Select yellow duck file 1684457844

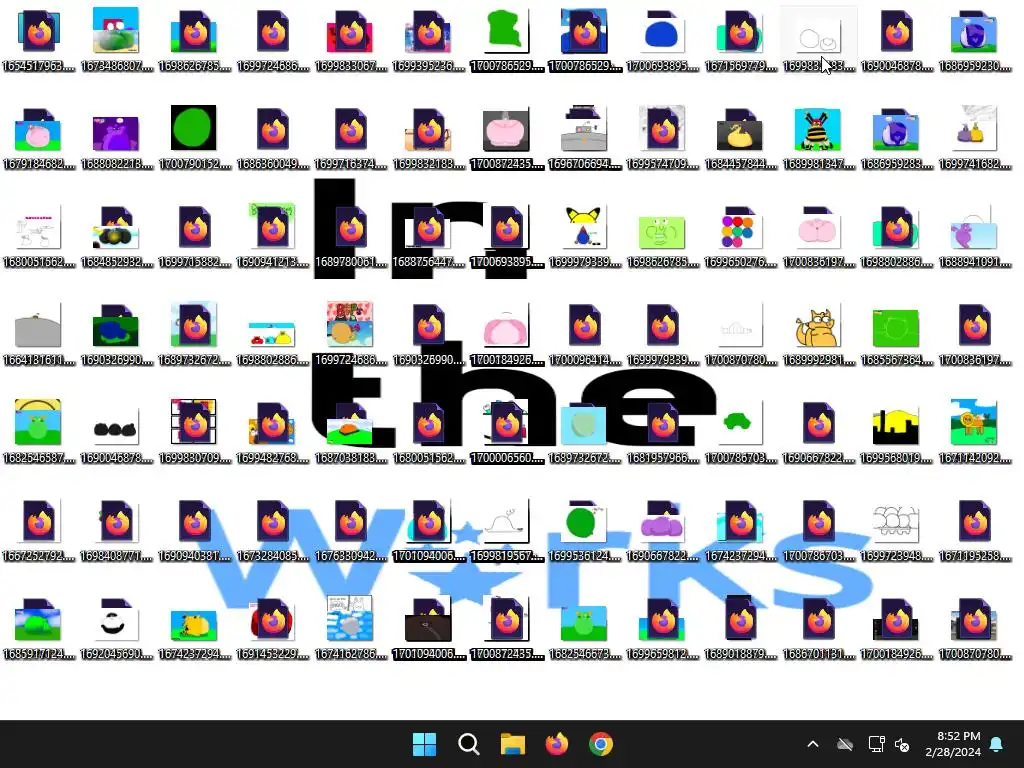(x=741, y=138)
